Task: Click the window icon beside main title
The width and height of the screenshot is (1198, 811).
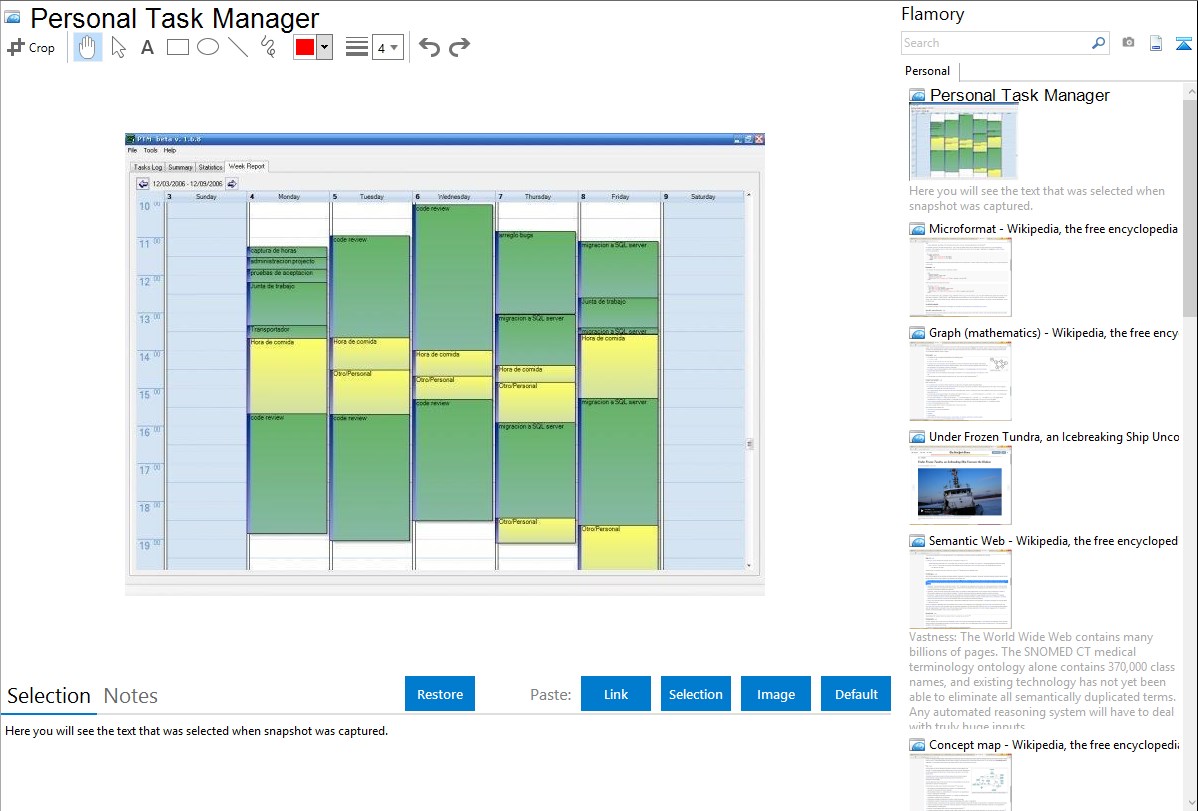Action: pos(12,17)
